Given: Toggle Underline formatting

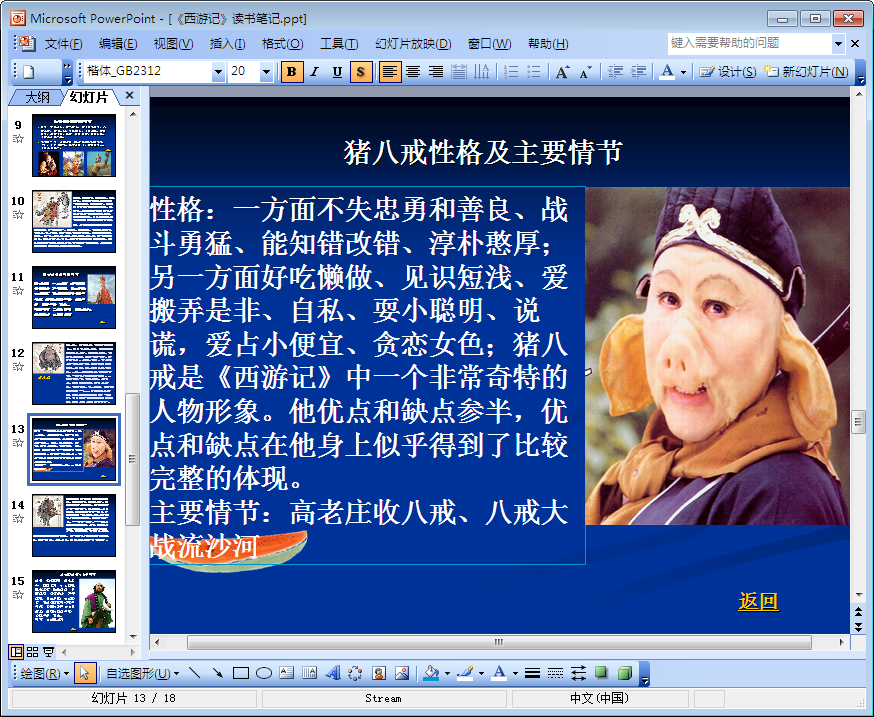Looking at the screenshot, I should [x=337, y=71].
